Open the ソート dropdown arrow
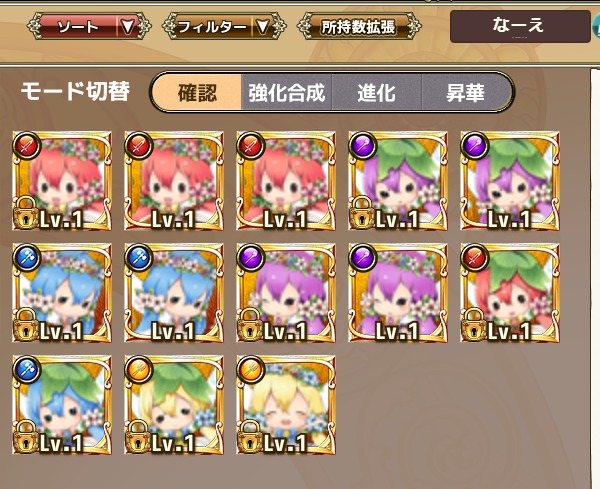 (127, 26)
